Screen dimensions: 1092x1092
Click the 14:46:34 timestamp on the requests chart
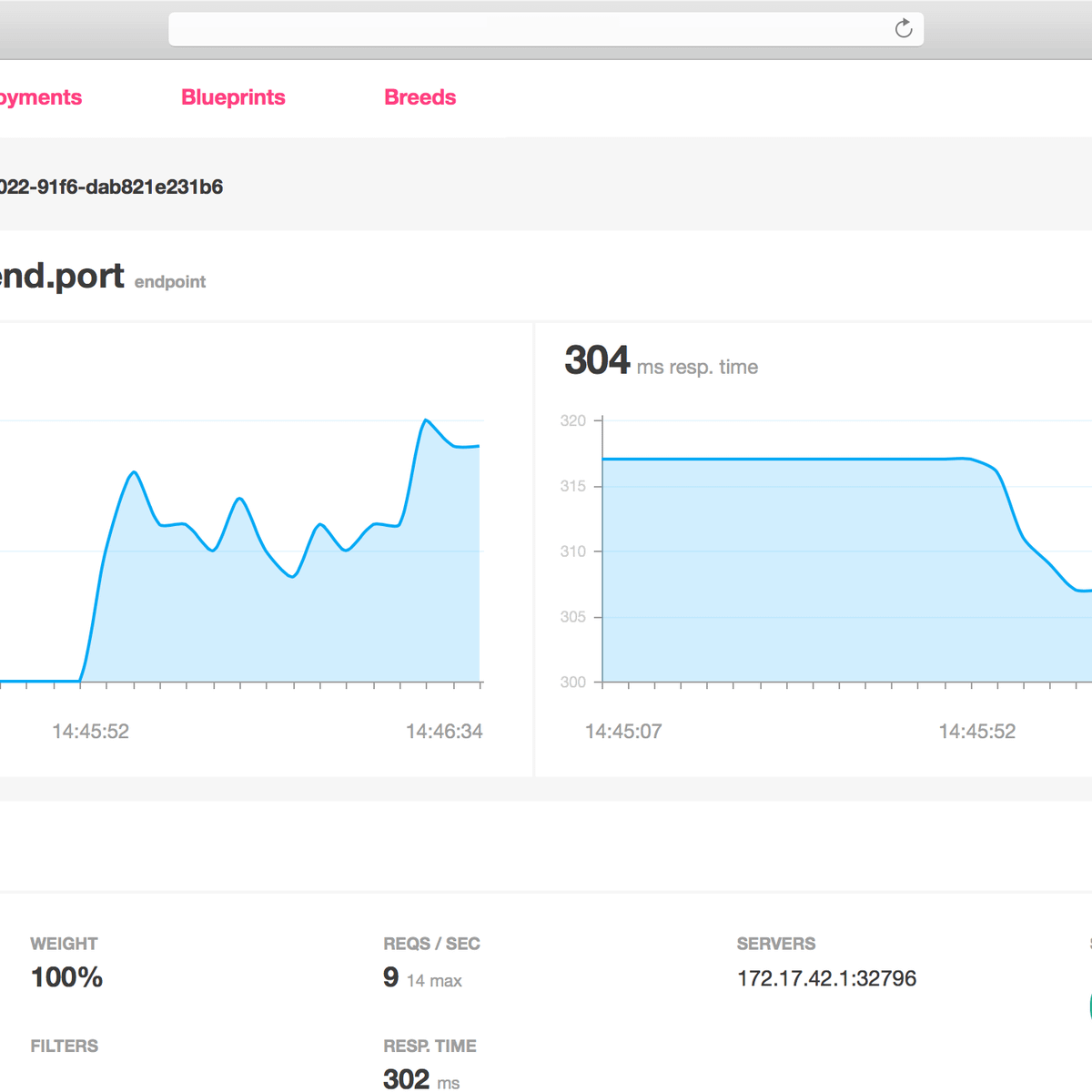click(444, 732)
